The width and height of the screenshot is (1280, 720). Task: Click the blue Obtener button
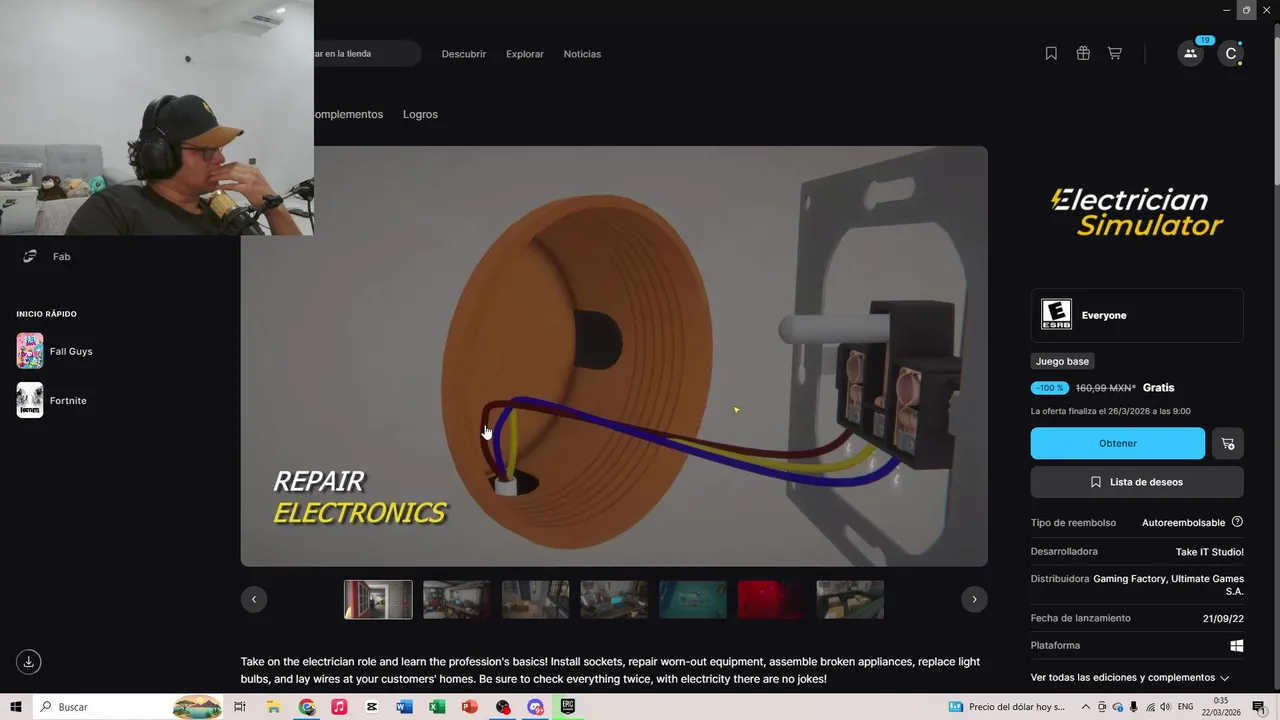1118,443
